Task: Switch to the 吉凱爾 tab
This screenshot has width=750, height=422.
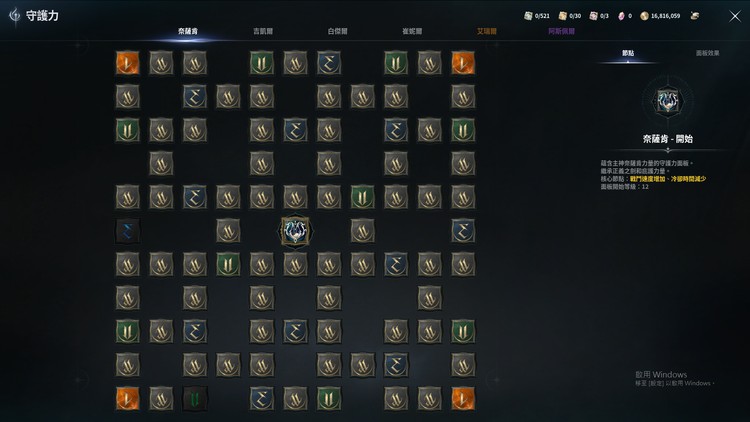Action: click(x=263, y=31)
